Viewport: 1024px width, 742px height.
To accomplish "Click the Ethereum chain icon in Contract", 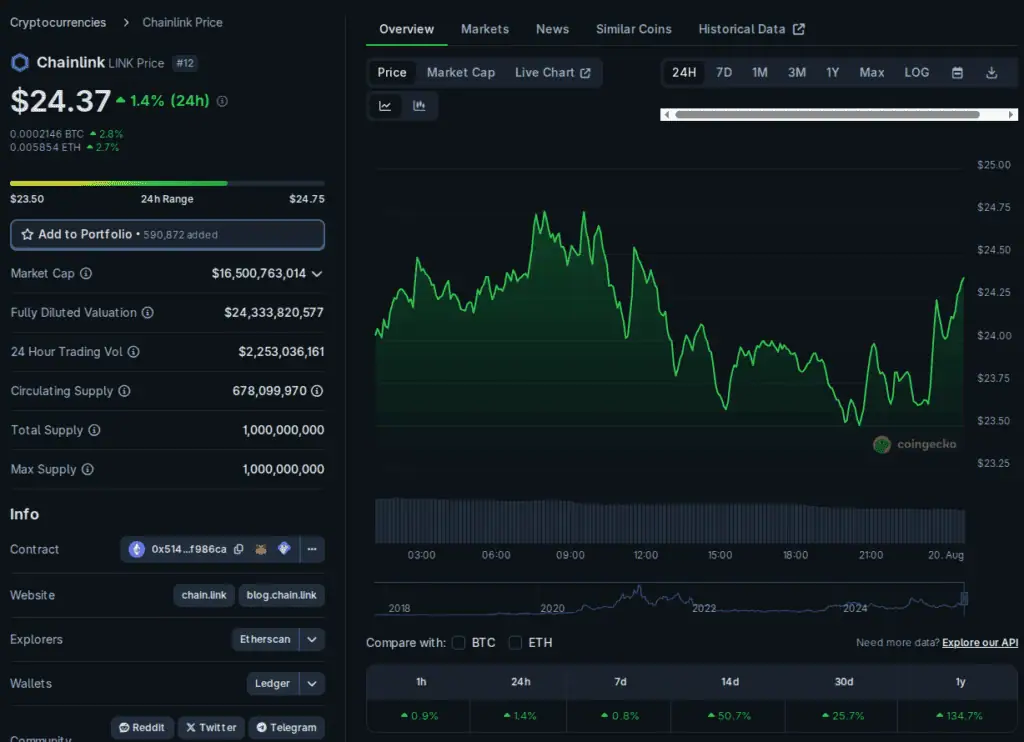I will (x=136, y=549).
